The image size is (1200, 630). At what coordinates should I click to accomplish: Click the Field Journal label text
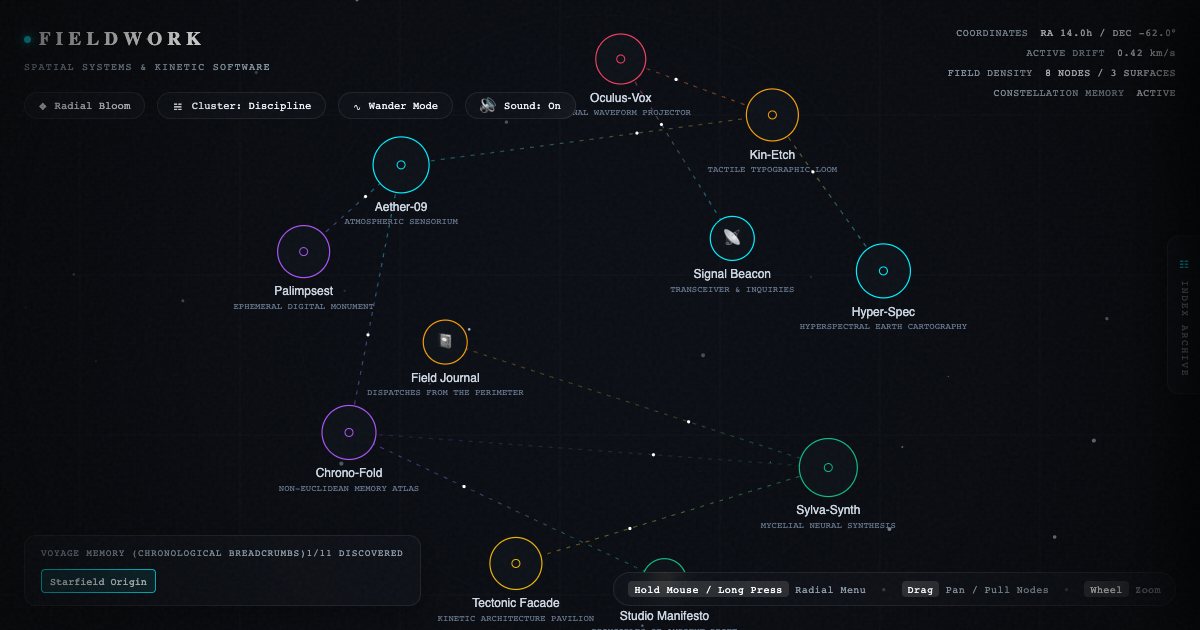pos(445,378)
